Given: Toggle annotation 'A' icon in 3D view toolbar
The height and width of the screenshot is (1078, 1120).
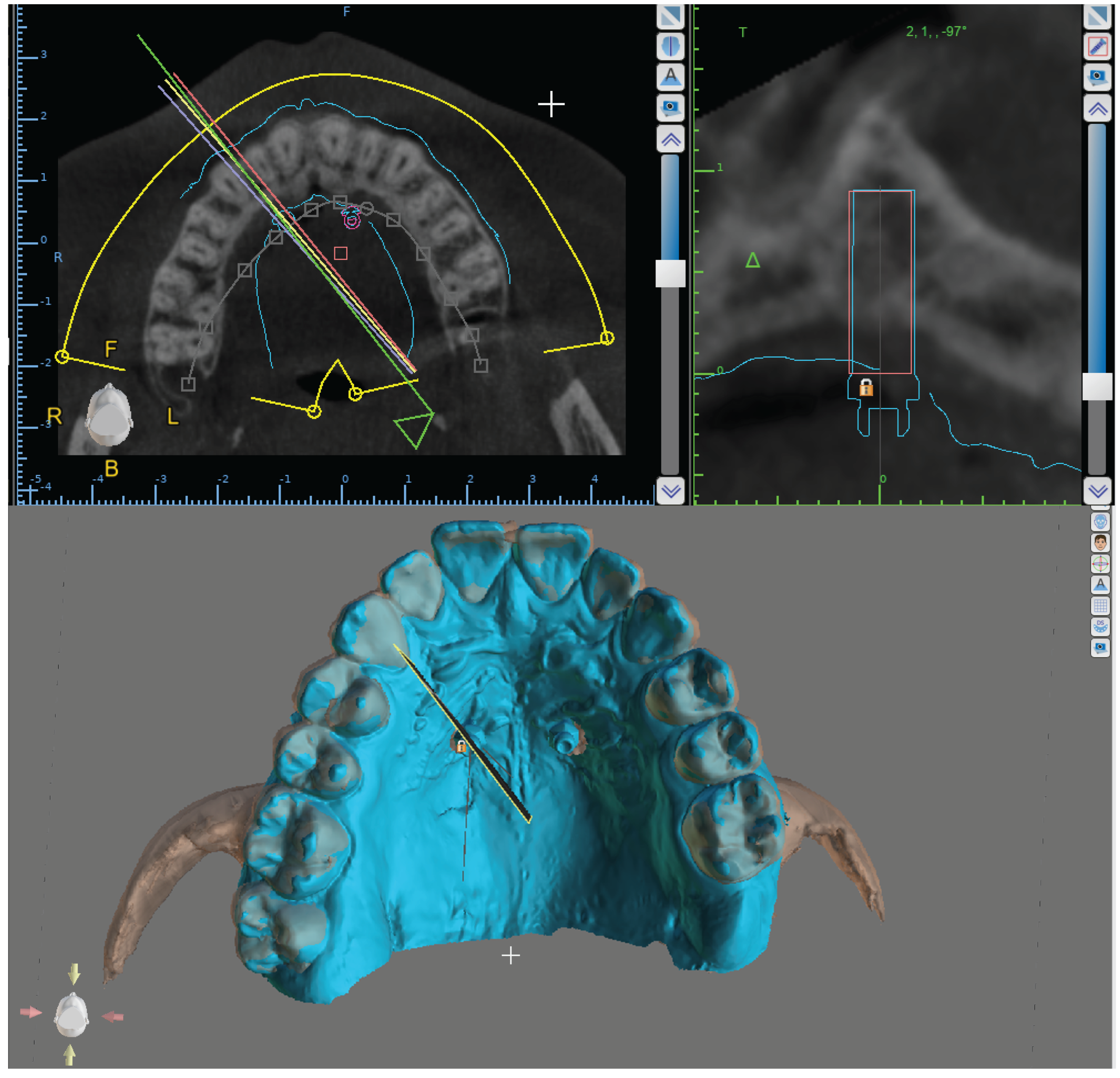Looking at the screenshot, I should coord(1100,585).
